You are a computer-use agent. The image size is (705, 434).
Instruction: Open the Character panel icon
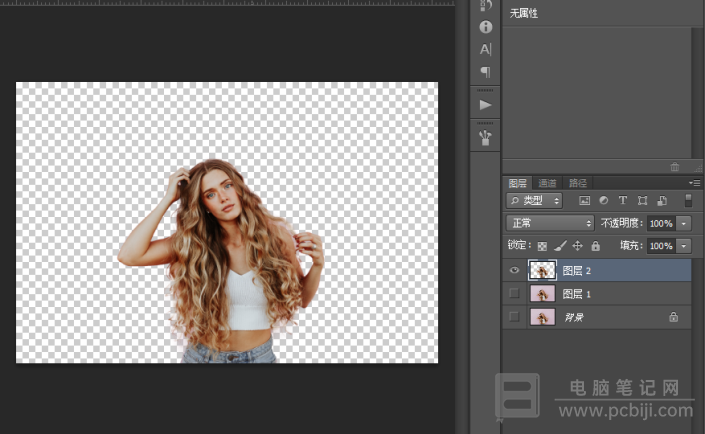486,49
